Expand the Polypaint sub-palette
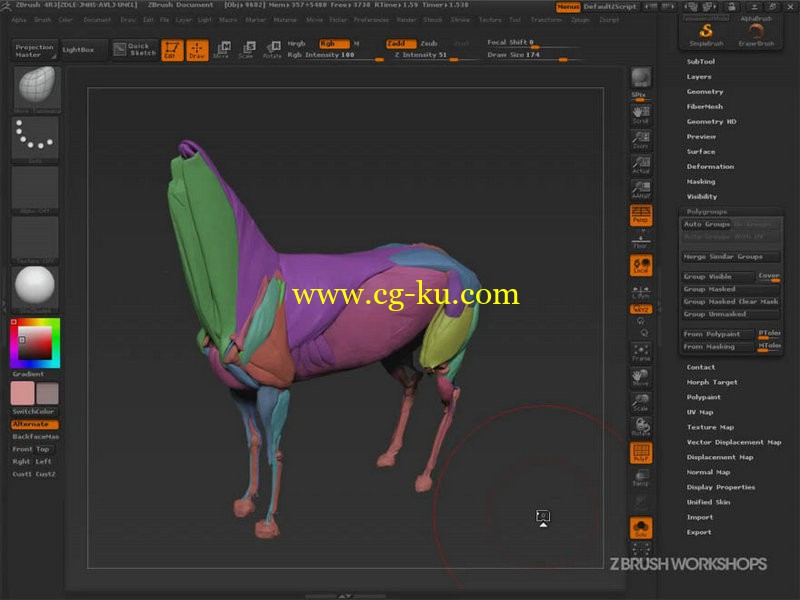Screen dimensions: 800x600 click(x=703, y=397)
